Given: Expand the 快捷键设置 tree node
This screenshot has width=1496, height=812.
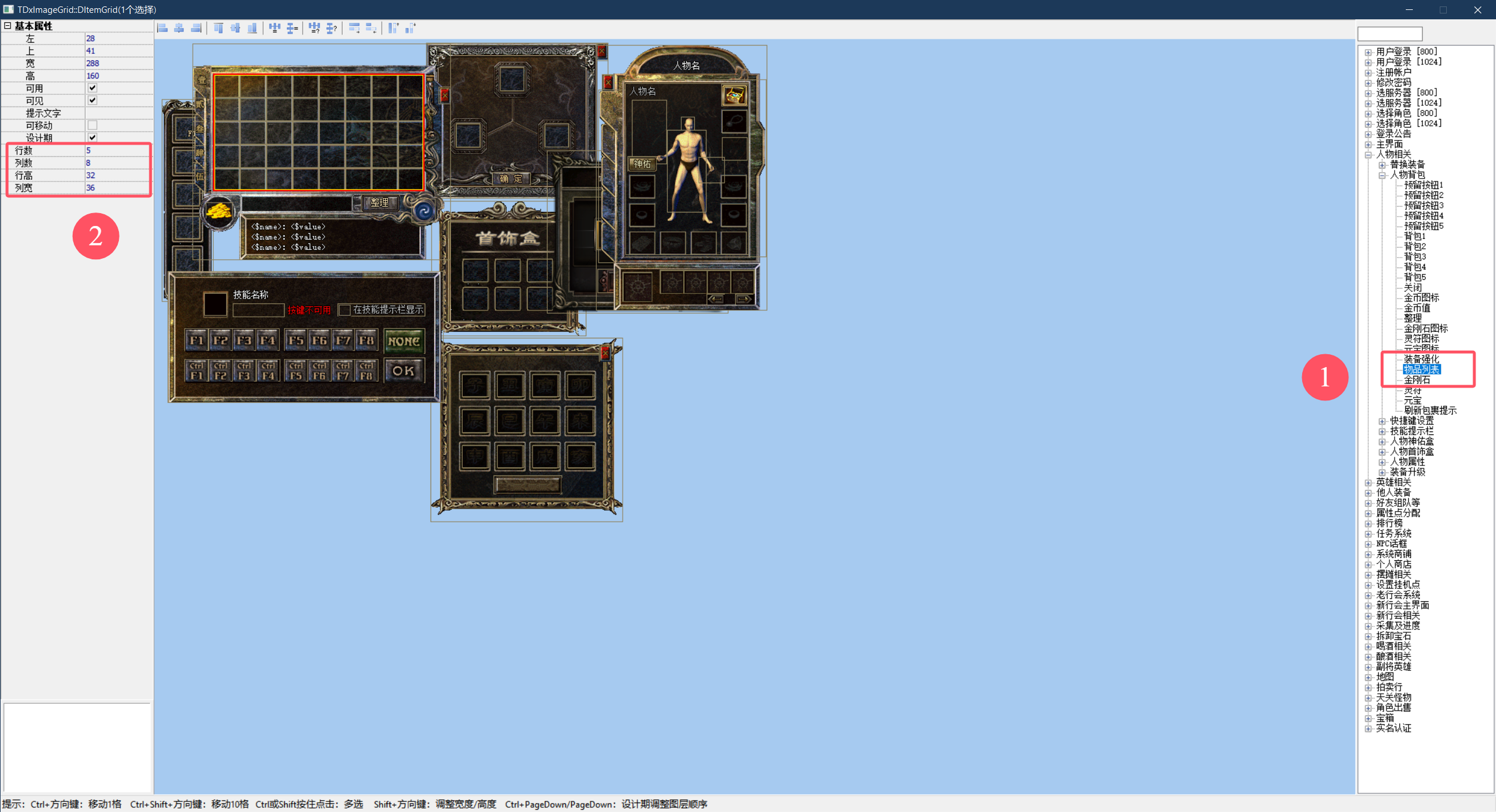Looking at the screenshot, I should click(1382, 421).
